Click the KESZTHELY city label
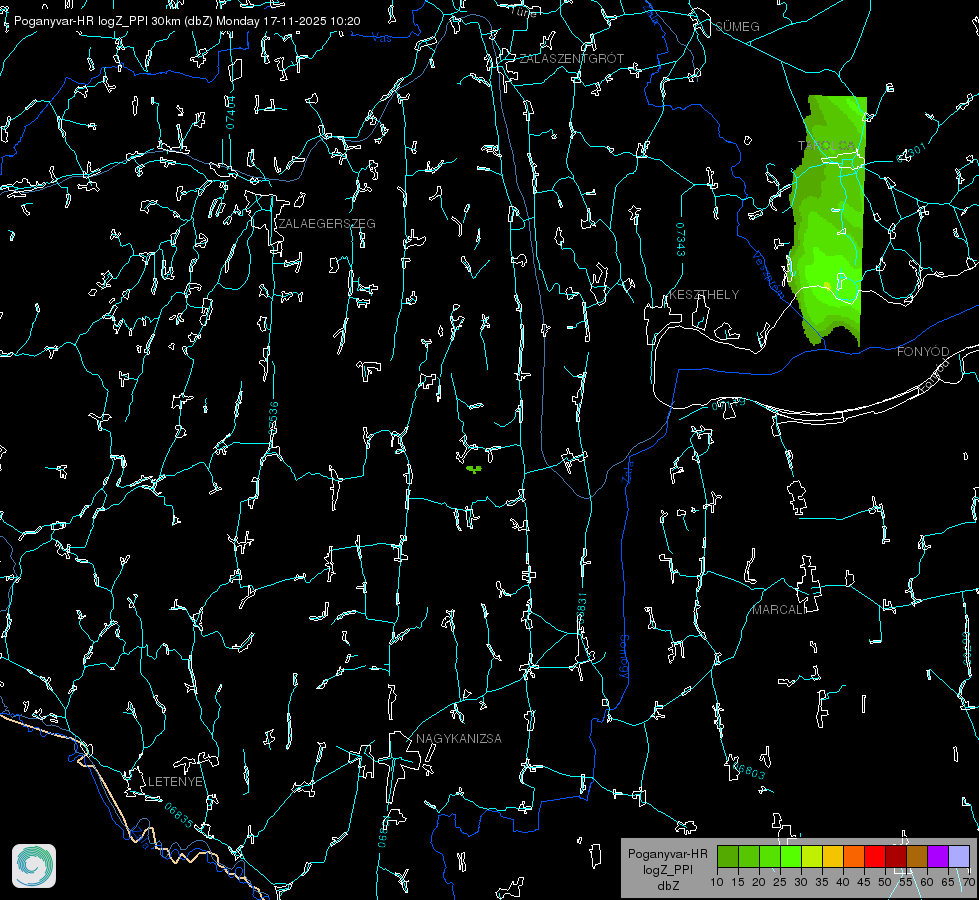Viewport: 979px width, 900px height. pyautogui.click(x=704, y=294)
